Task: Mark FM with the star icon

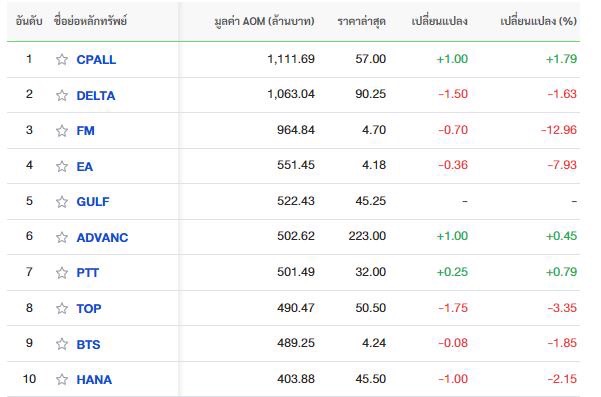Action: [62, 131]
